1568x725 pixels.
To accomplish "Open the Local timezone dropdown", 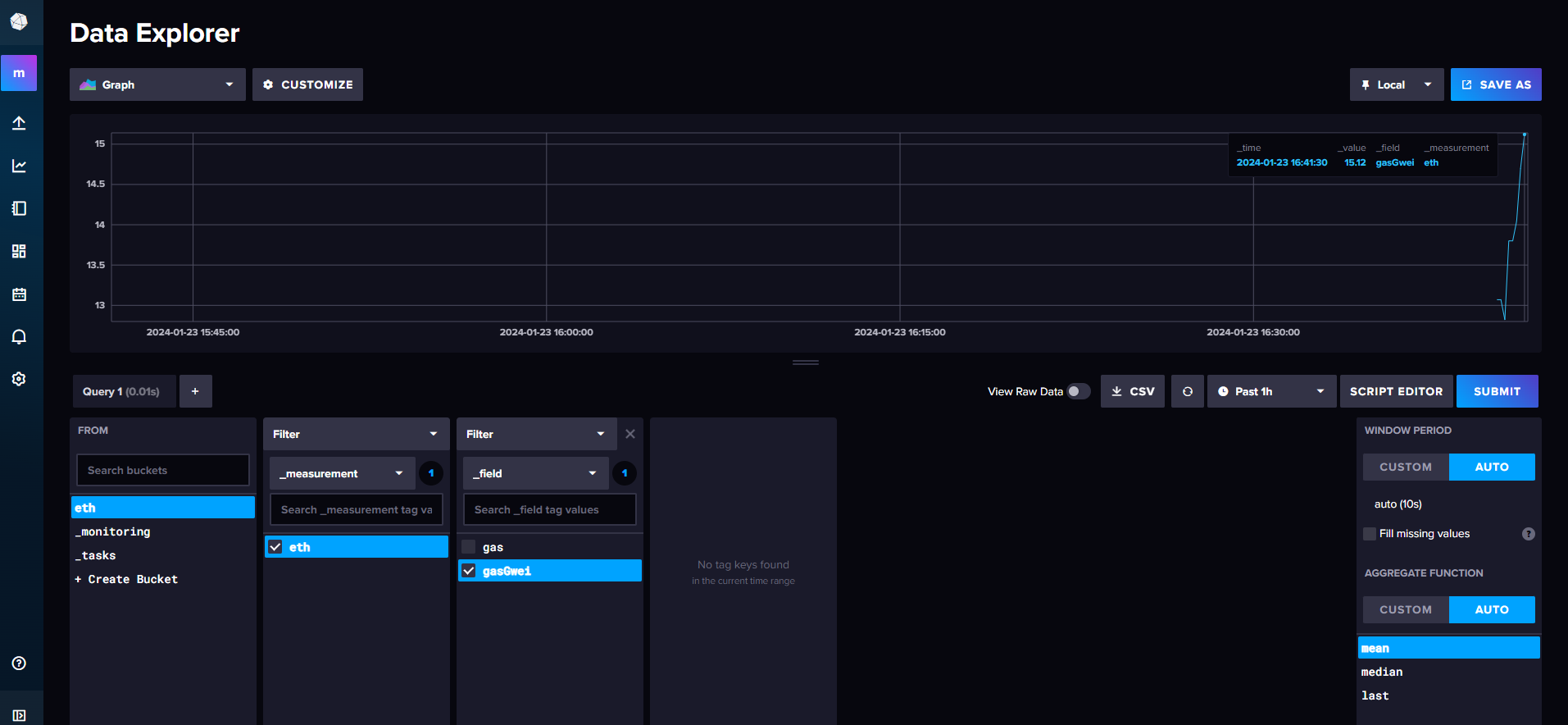I will [1396, 84].
